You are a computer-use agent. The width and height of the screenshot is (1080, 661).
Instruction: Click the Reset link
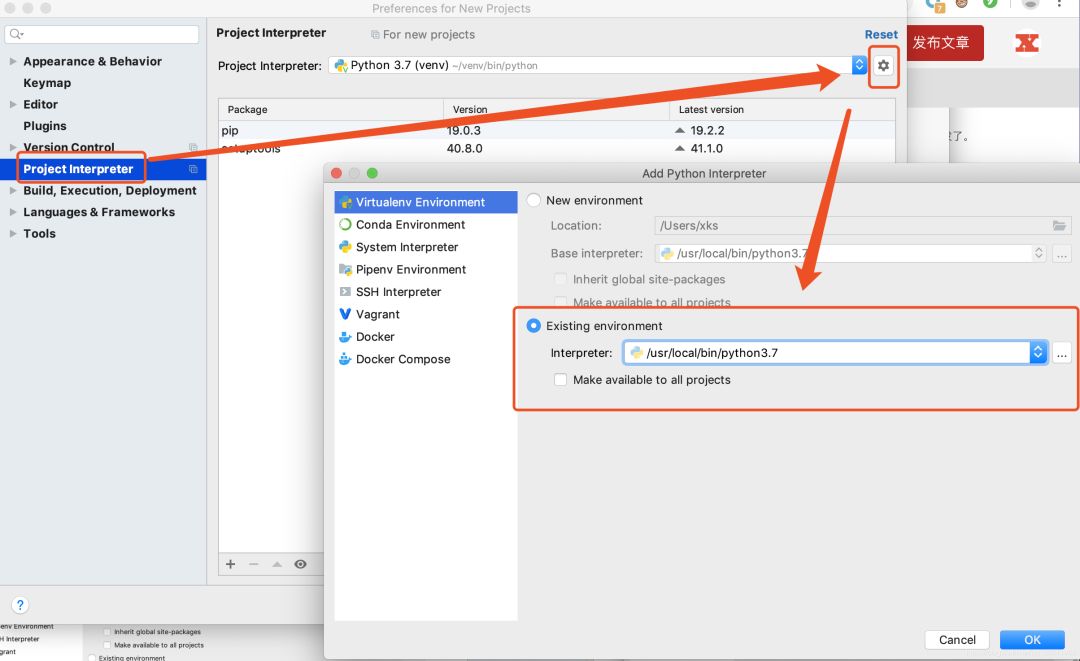pyautogui.click(x=881, y=34)
